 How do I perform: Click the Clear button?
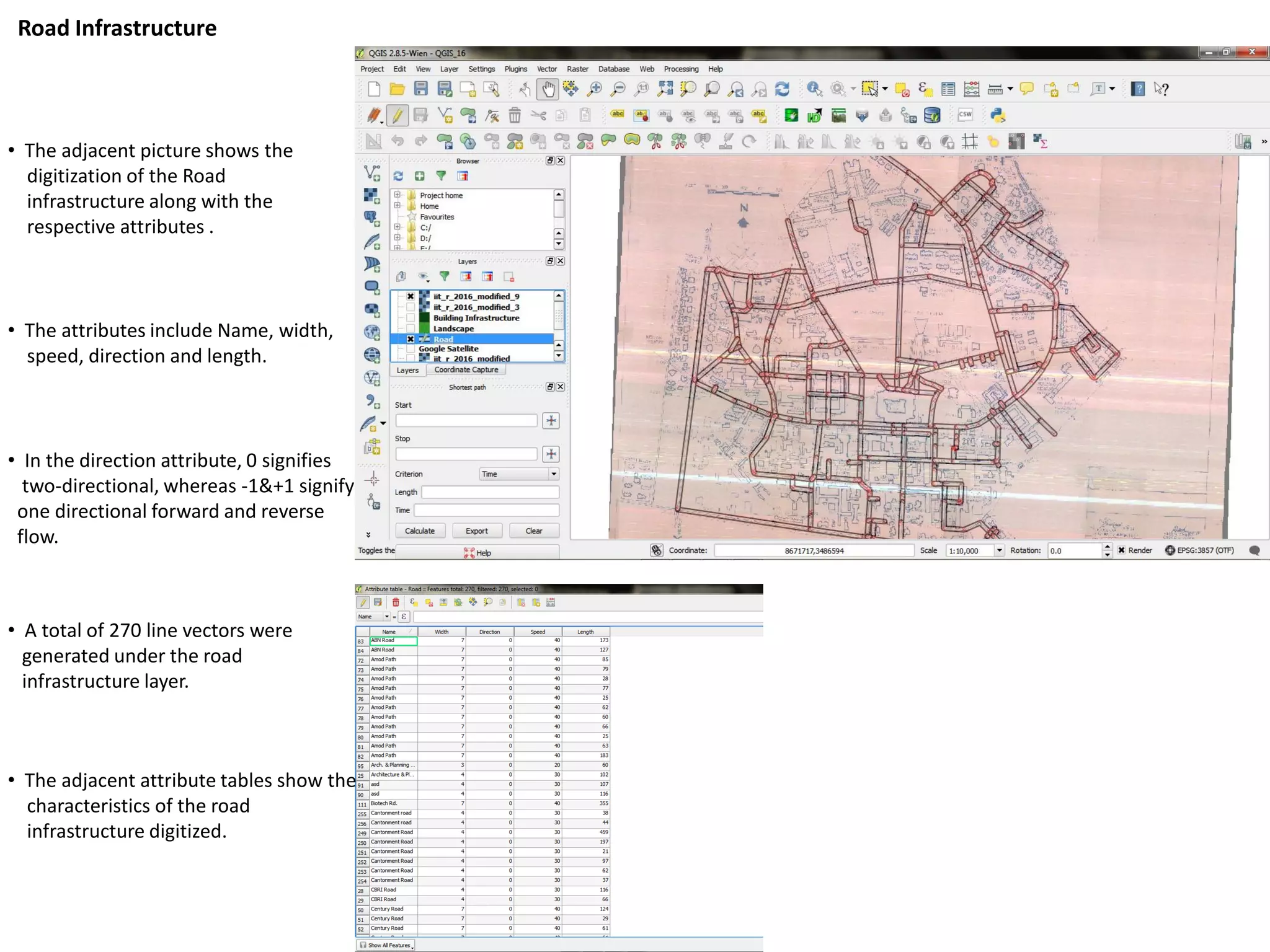pos(534,531)
